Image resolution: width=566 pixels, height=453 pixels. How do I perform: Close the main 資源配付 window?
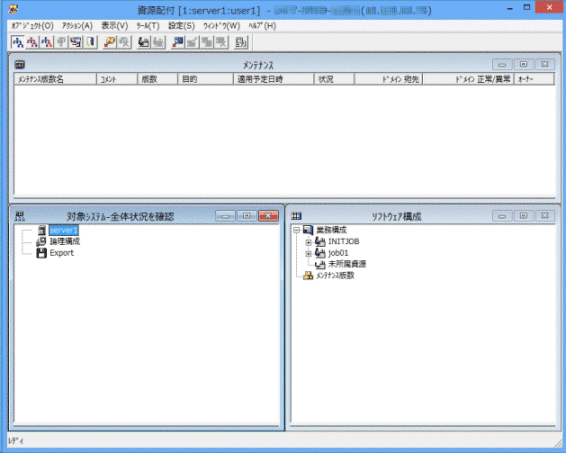pos(549,7)
